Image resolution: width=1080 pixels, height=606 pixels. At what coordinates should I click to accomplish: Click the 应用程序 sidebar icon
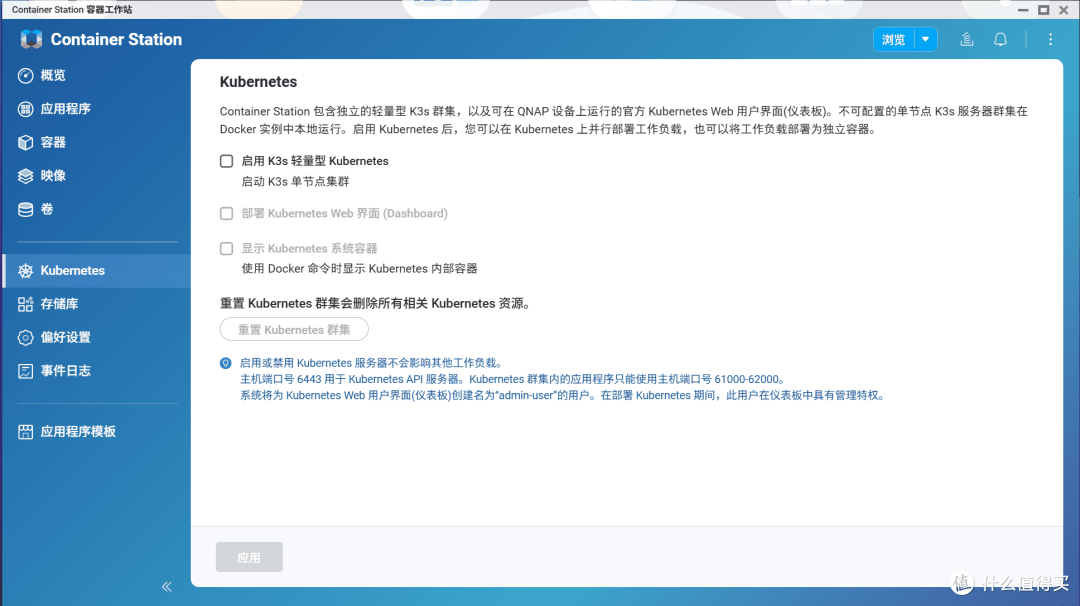[x=25, y=109]
